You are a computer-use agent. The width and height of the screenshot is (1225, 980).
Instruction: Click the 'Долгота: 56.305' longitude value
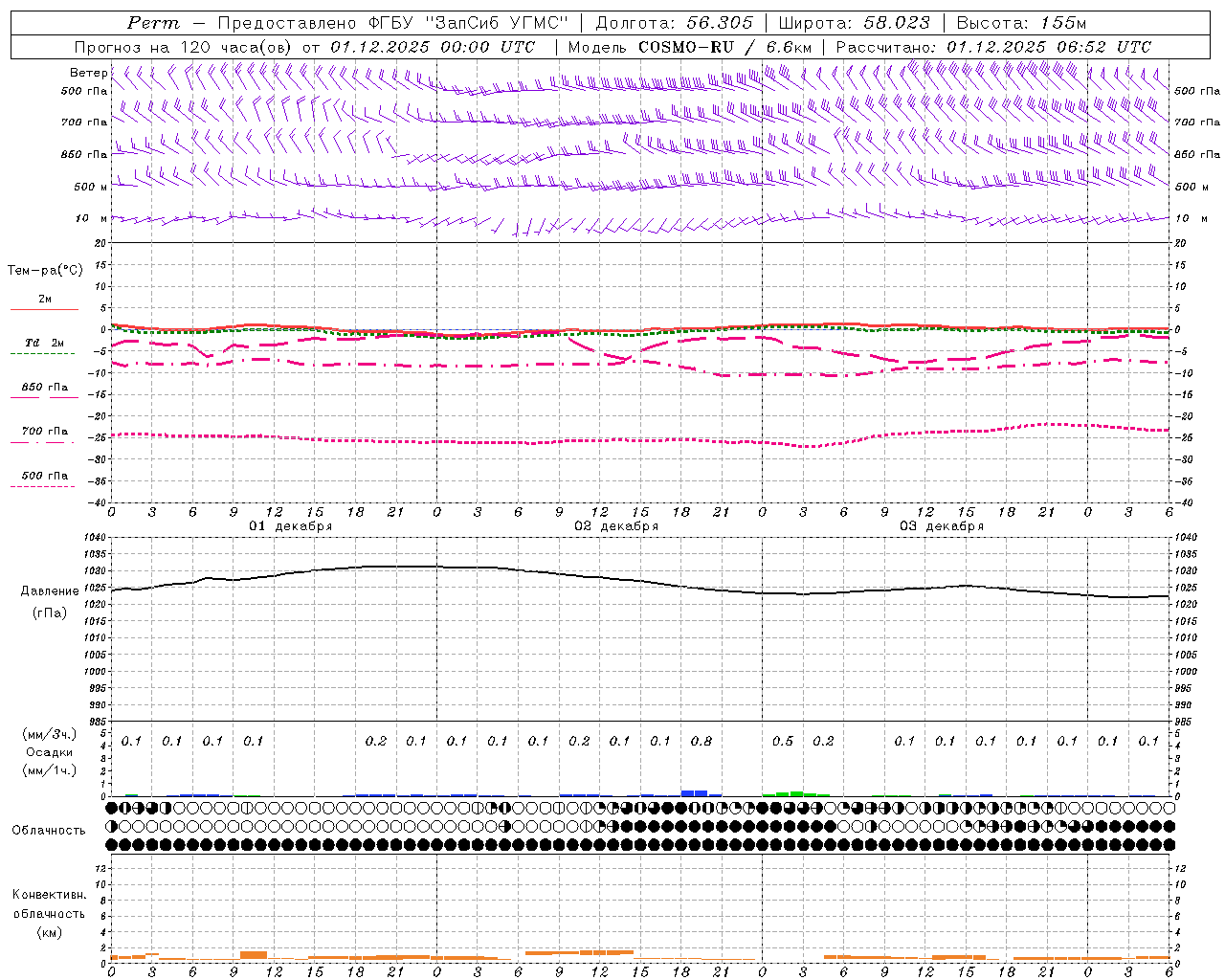coord(674,23)
